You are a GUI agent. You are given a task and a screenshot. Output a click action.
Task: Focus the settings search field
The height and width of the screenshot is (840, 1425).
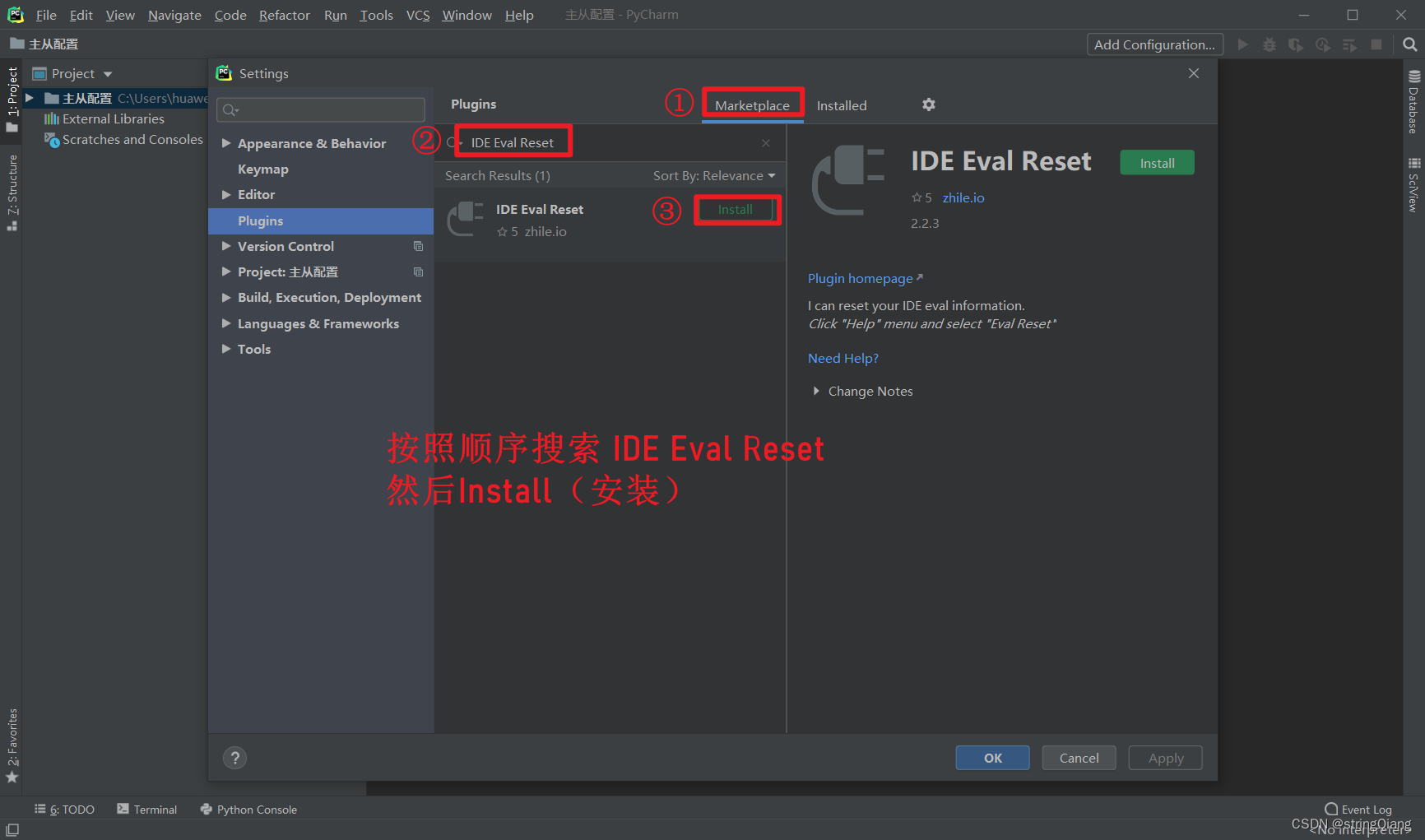coord(321,109)
